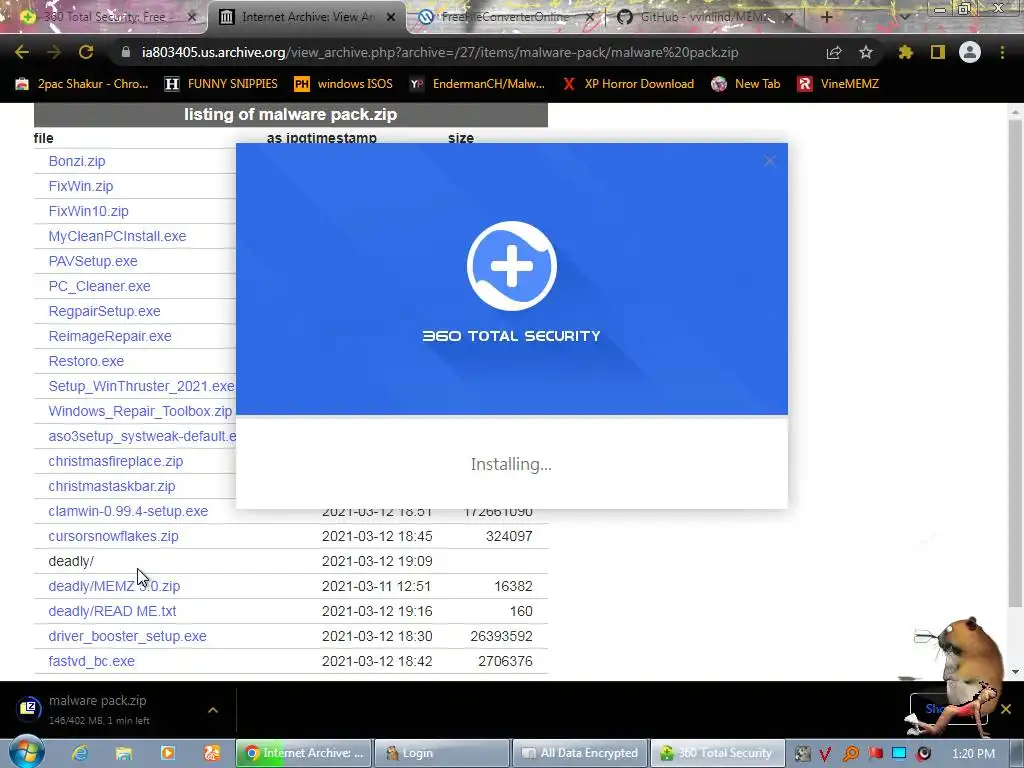Screen dimensions: 1024x768
Task: Switch to All Data Encrypted taskbar window
Action: [x=580, y=753]
